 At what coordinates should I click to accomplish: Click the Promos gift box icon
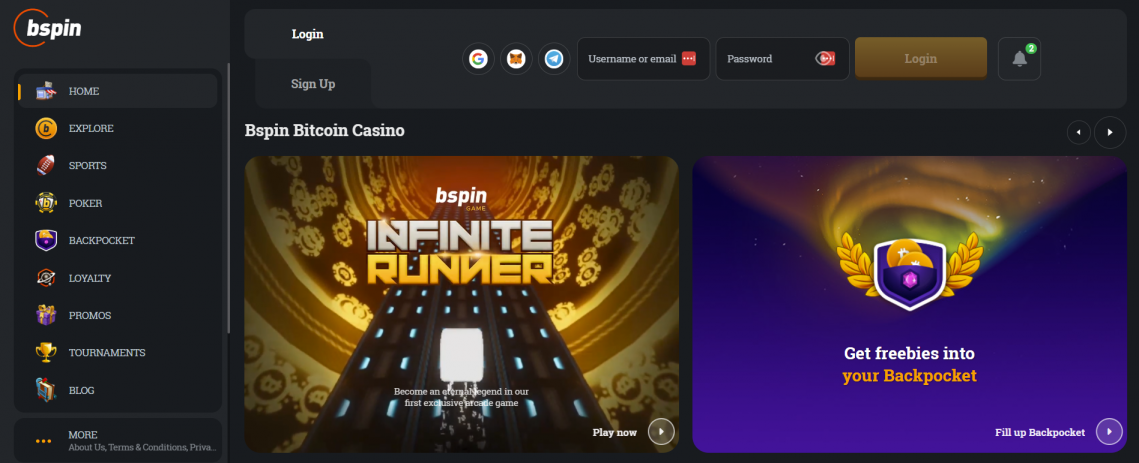[46, 315]
